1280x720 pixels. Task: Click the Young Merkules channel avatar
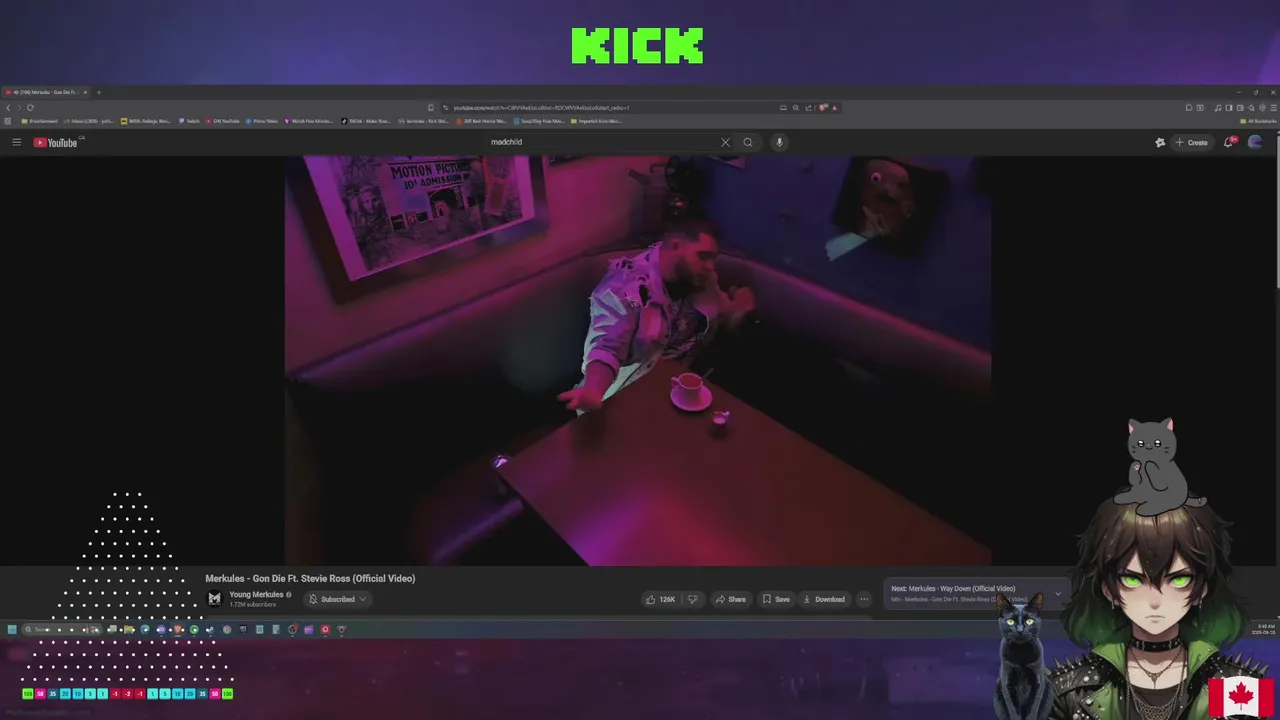[214, 599]
